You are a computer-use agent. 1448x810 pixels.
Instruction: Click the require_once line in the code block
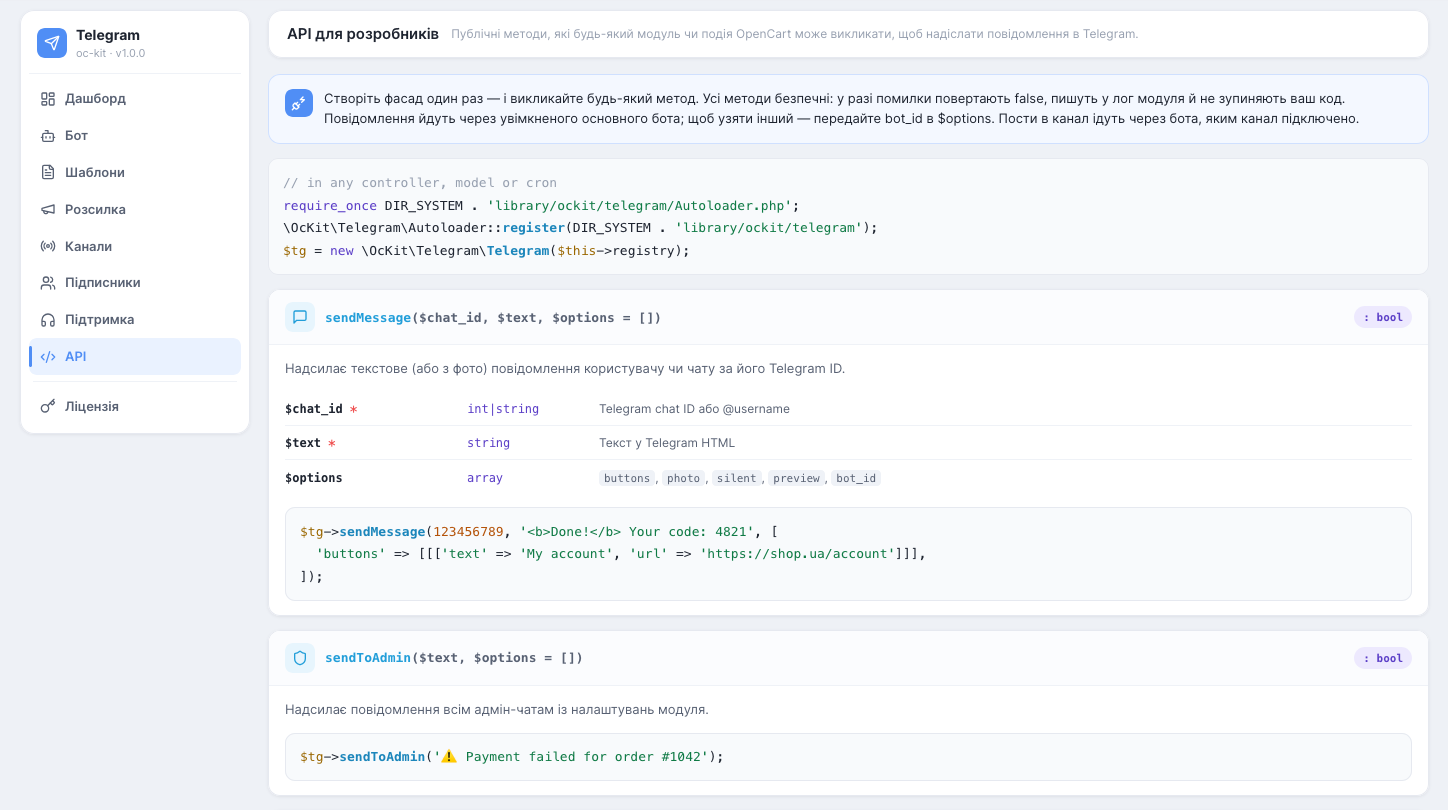542,205
